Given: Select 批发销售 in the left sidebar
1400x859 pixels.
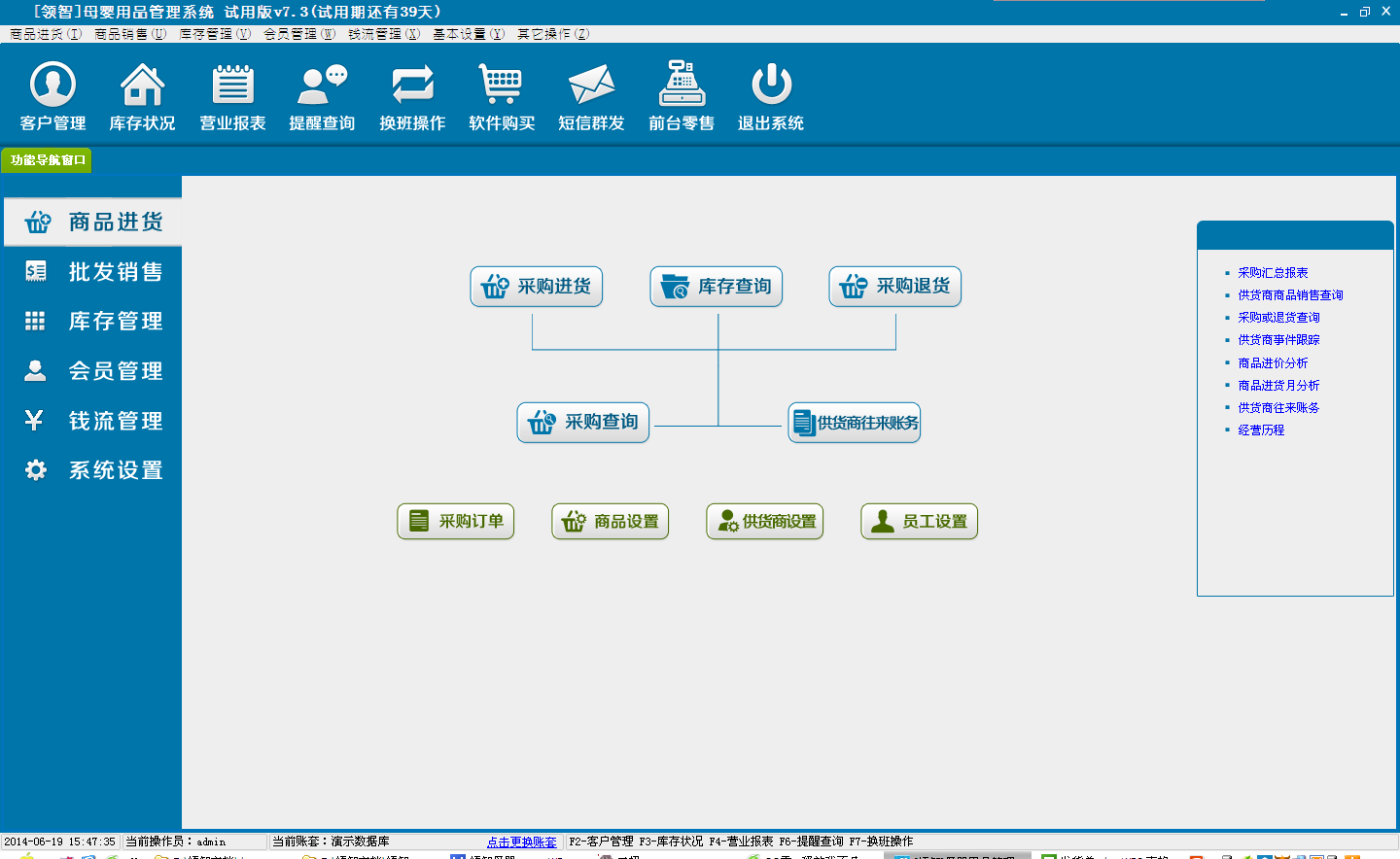Looking at the screenshot, I should pos(93,272).
